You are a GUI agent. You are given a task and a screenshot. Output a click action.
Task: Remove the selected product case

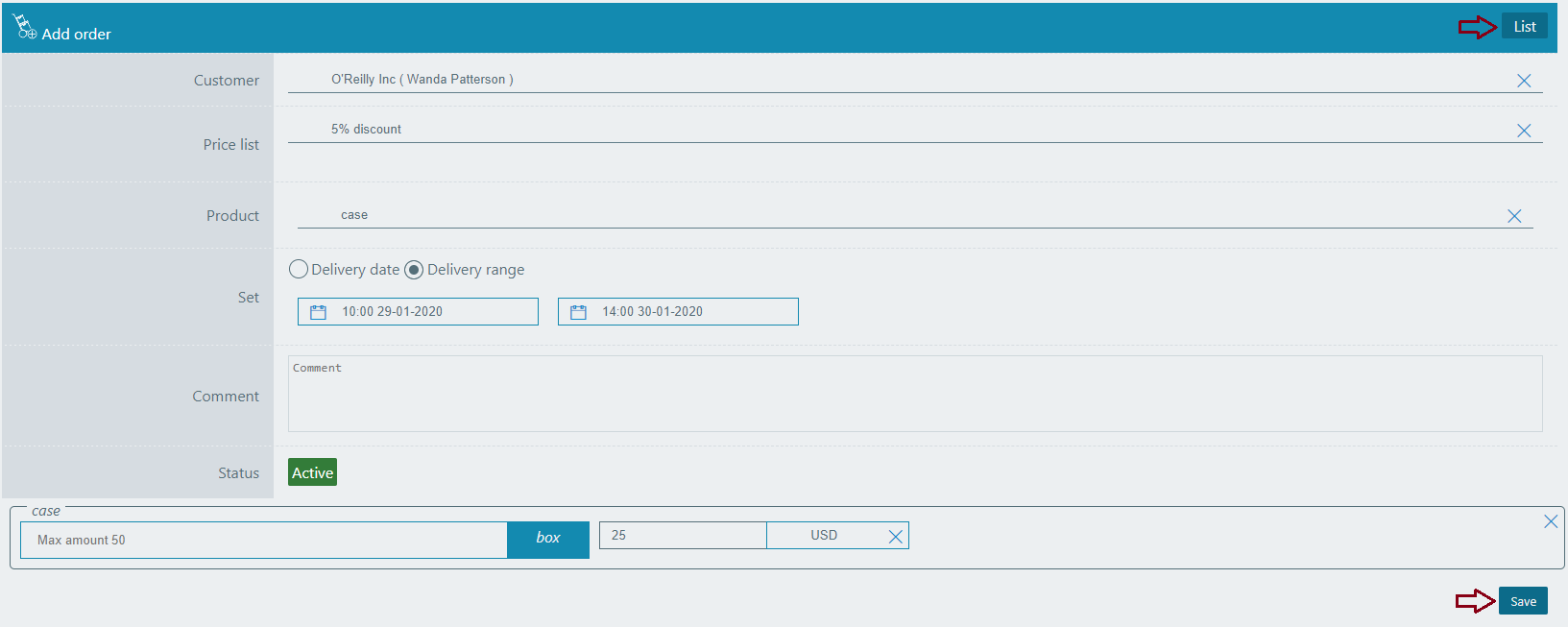1513,216
